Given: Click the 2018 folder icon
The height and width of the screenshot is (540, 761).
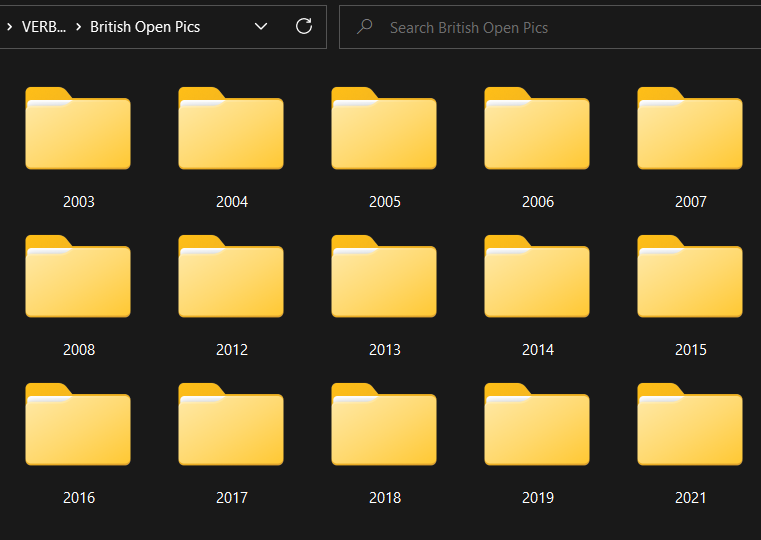Looking at the screenshot, I should [384, 424].
